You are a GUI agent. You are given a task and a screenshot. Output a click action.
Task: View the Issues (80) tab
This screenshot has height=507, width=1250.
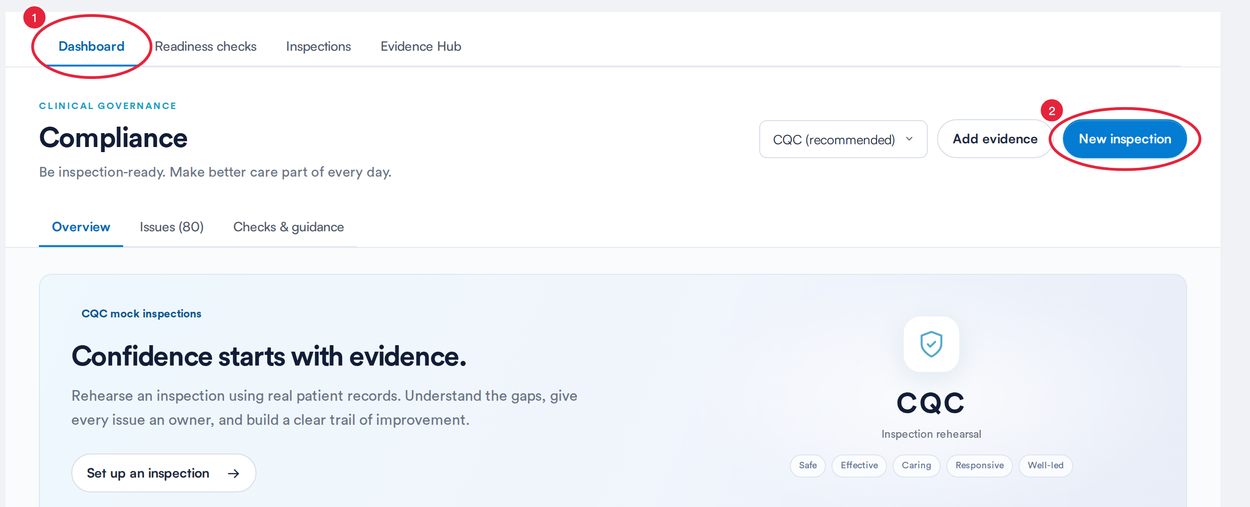coord(172,227)
